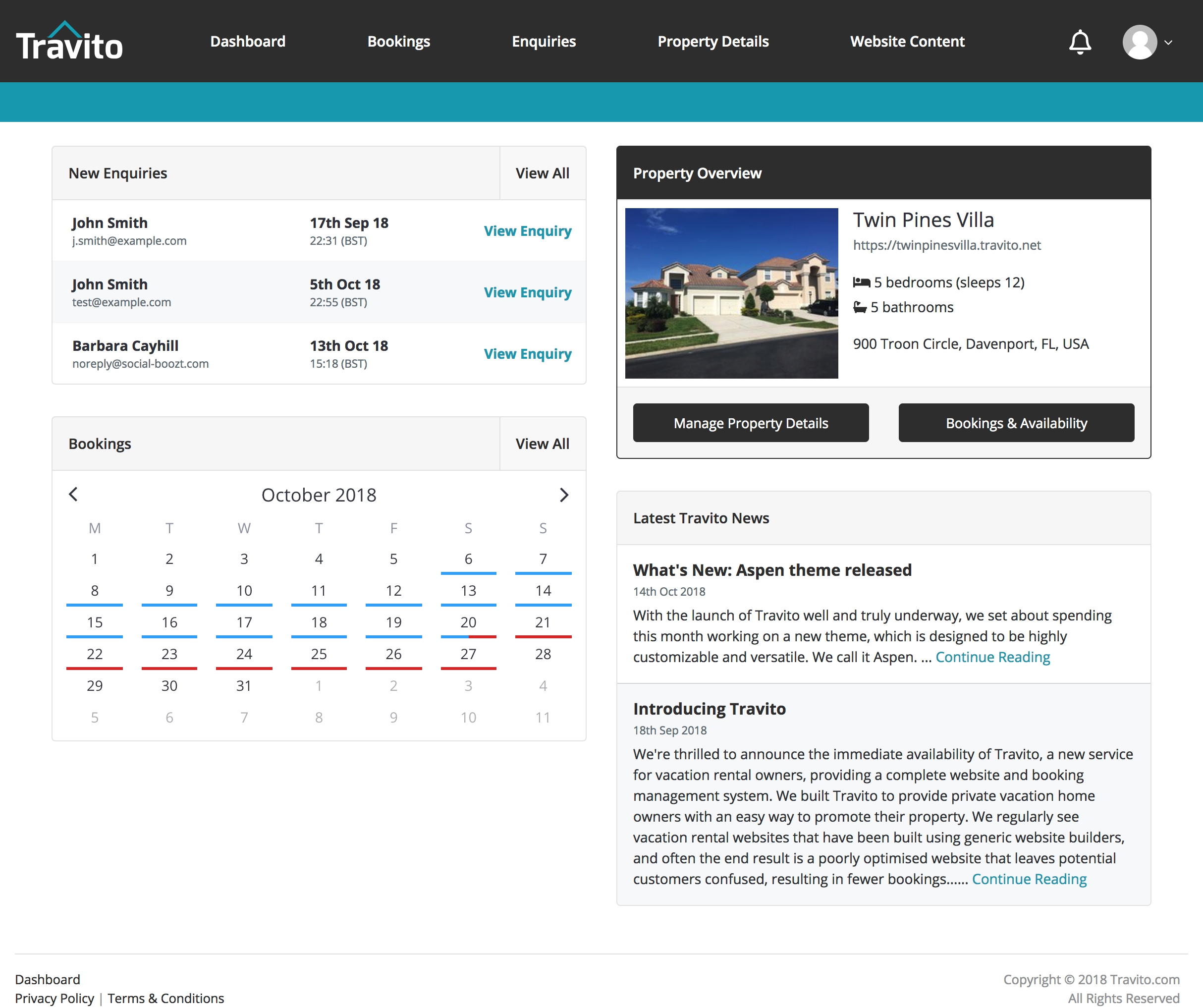View all new enquiries

click(x=543, y=173)
